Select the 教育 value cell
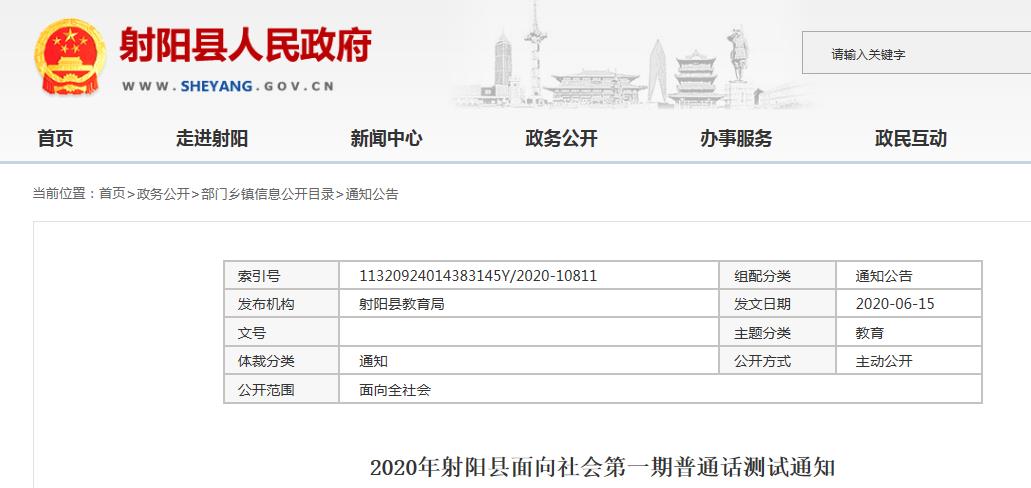Image resolution: width=1031 pixels, height=488 pixels. coord(909,333)
